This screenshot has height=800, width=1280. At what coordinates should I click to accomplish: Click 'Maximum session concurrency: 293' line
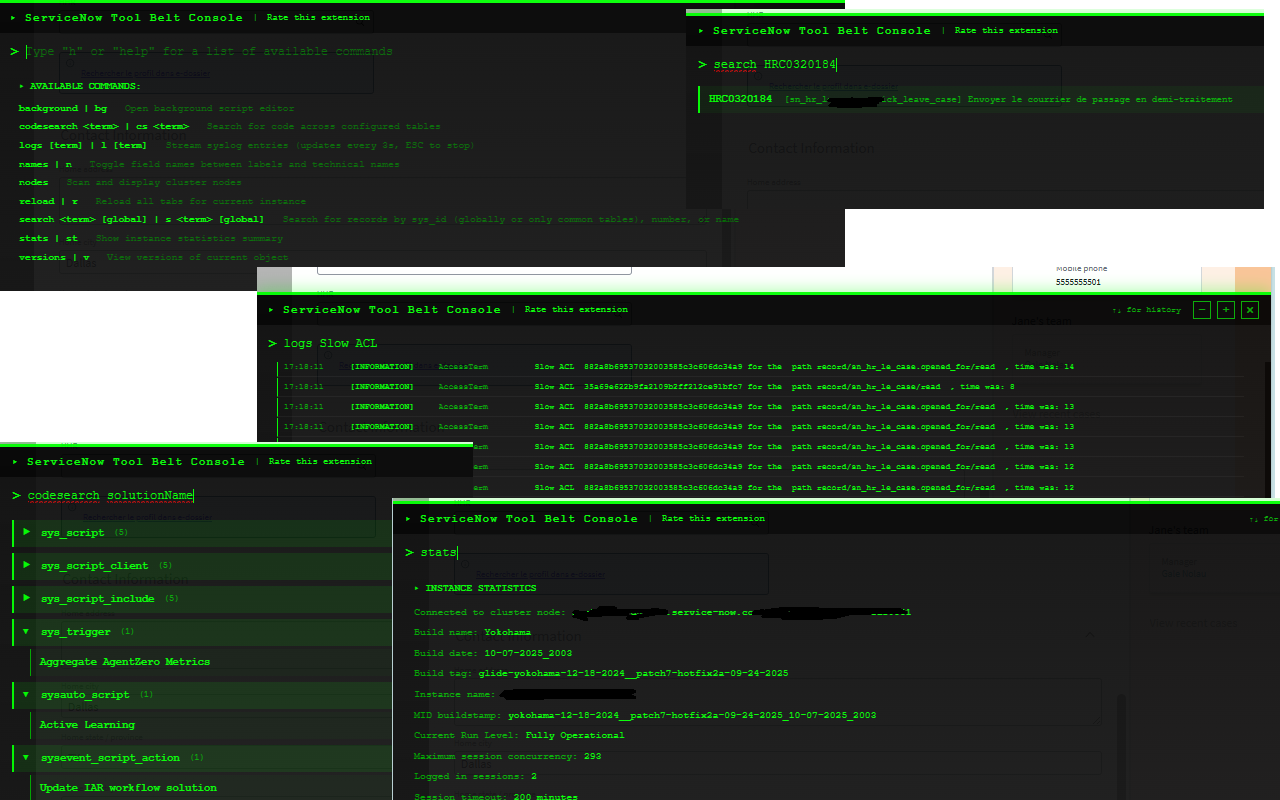pos(507,756)
